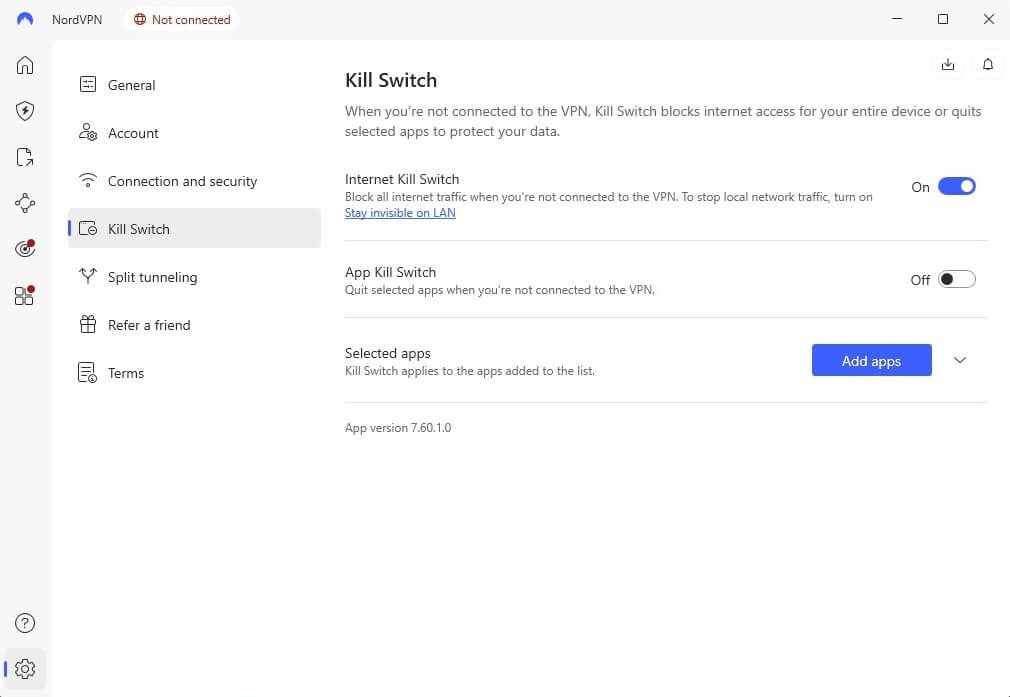This screenshot has width=1010, height=697.
Task: Open the File sharing sidebar icon
Action: (x=24, y=157)
